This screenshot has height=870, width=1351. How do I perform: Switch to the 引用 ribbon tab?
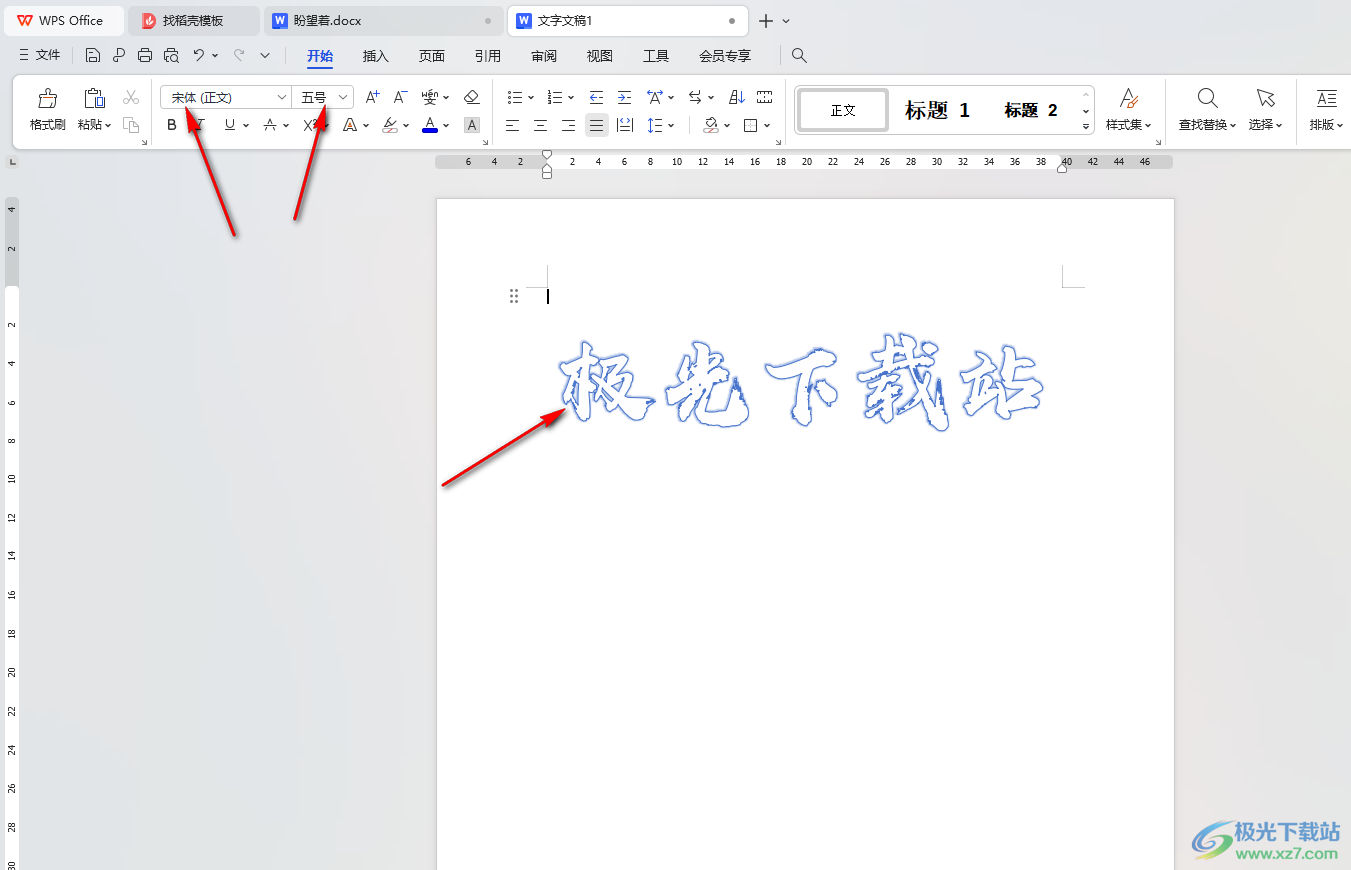tap(488, 56)
